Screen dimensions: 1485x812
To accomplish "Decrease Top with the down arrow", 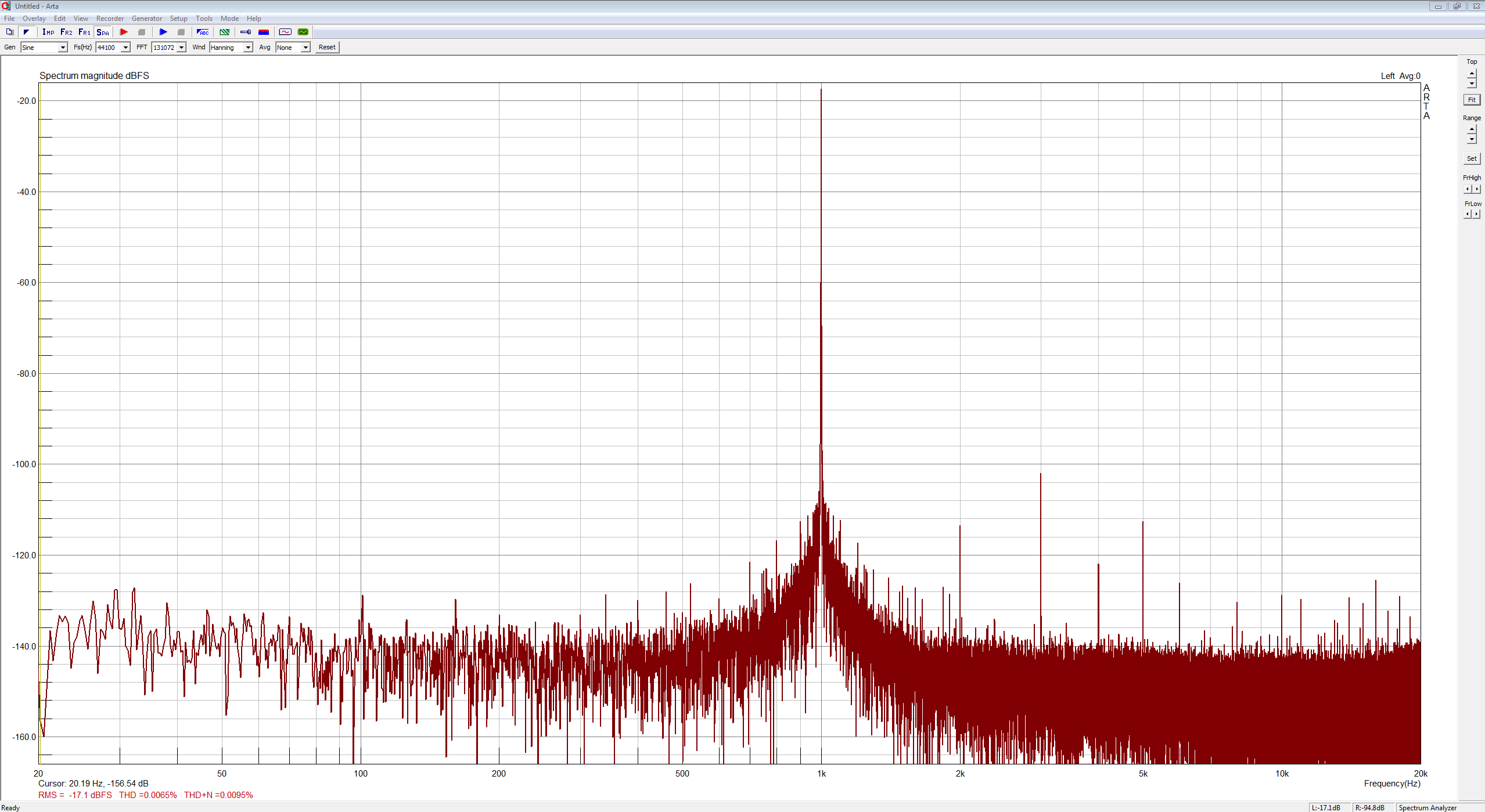I will point(1472,83).
